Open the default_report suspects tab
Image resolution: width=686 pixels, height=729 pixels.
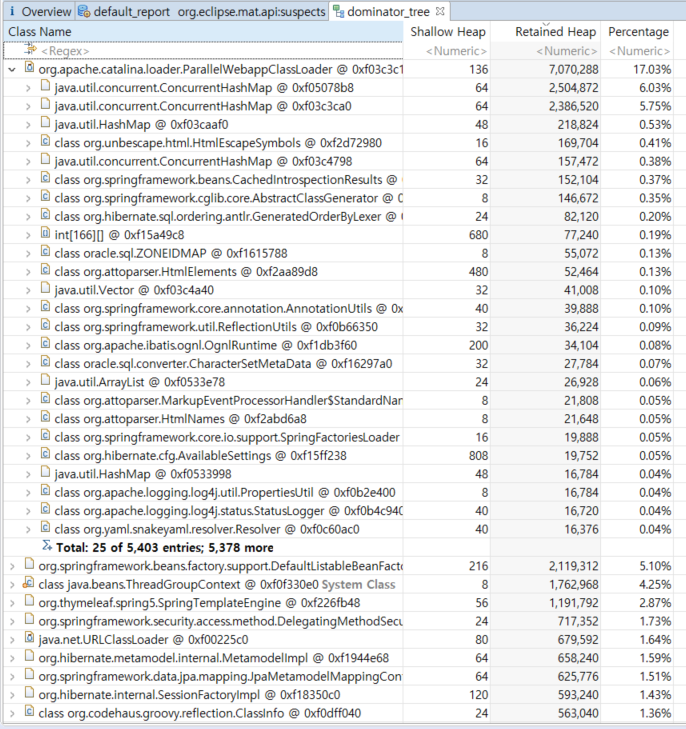[x=202, y=11]
